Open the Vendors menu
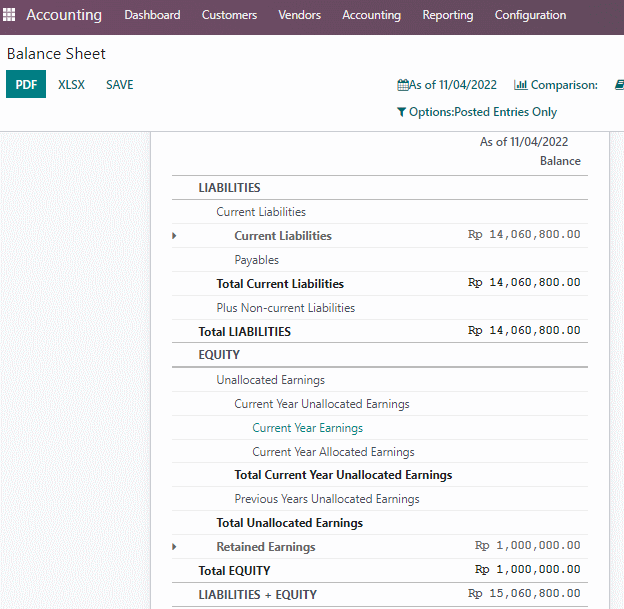 [x=299, y=15]
